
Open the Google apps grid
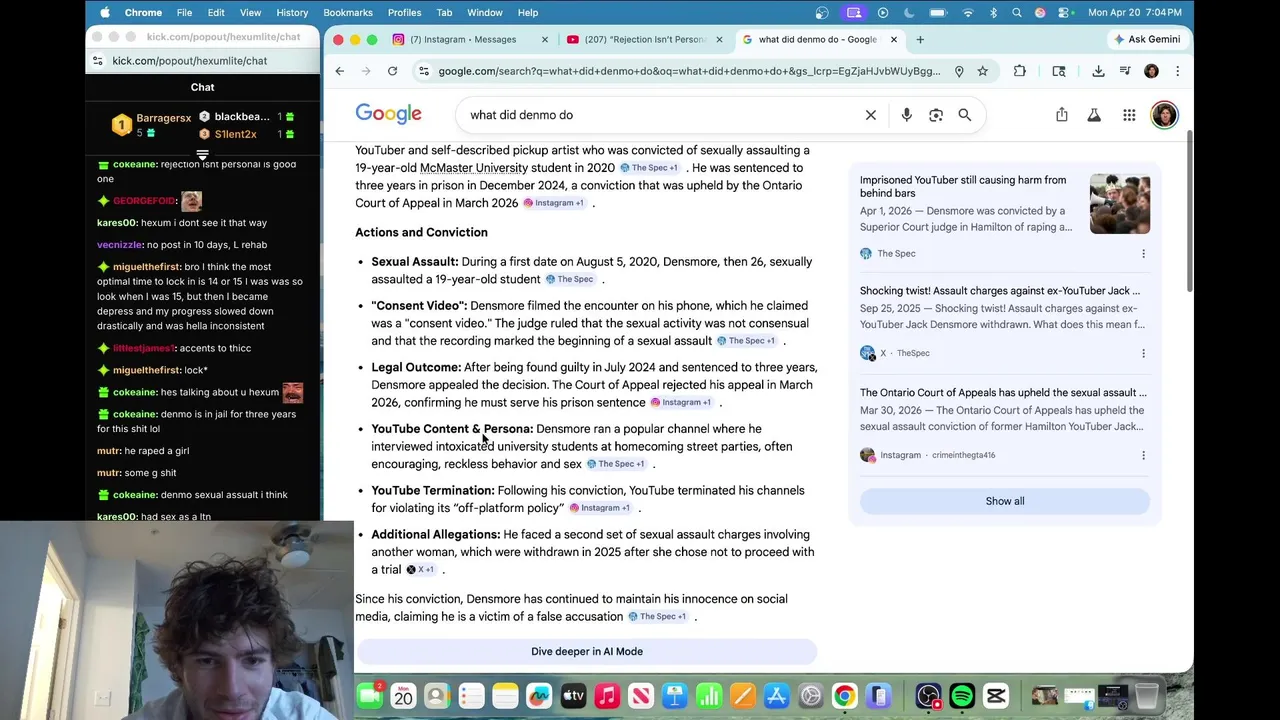1129,115
